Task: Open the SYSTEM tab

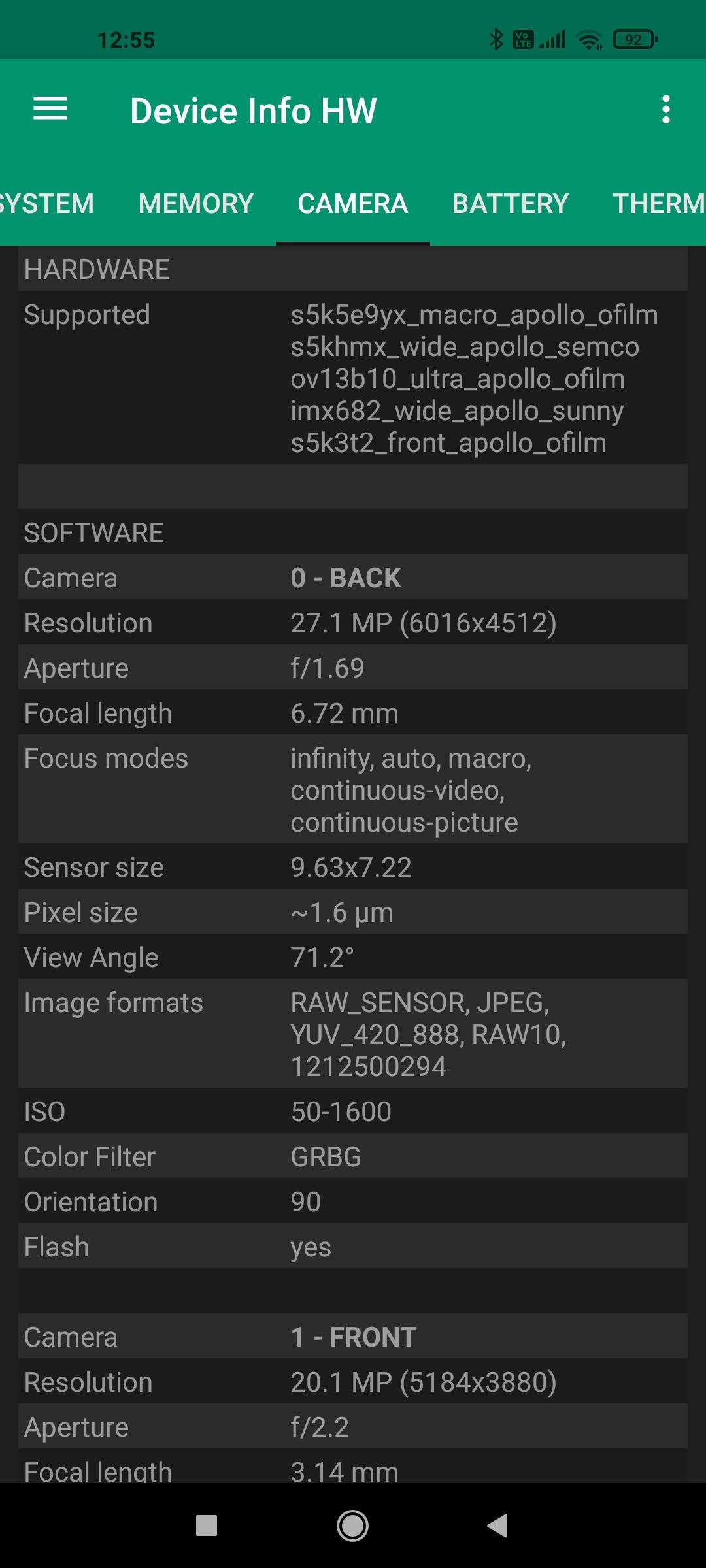Action: click(x=47, y=204)
